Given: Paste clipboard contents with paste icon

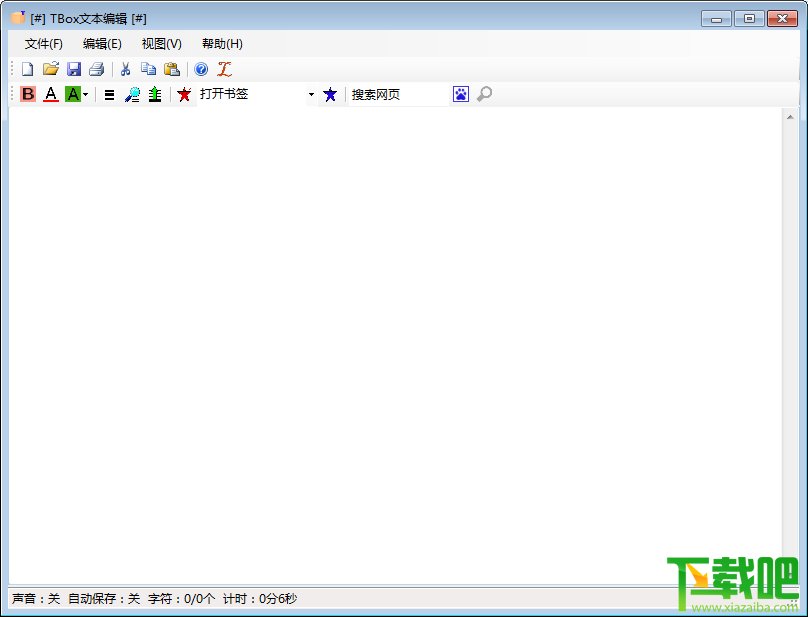Looking at the screenshot, I should [x=172, y=69].
